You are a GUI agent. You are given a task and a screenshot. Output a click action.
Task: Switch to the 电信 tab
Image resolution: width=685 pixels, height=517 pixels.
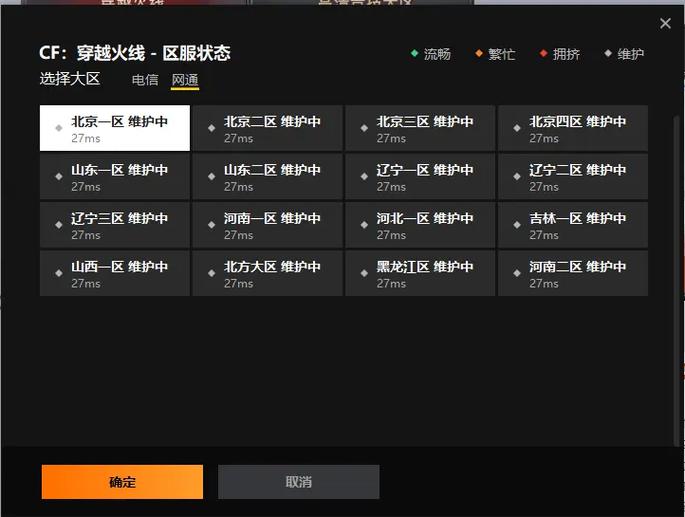click(x=145, y=80)
